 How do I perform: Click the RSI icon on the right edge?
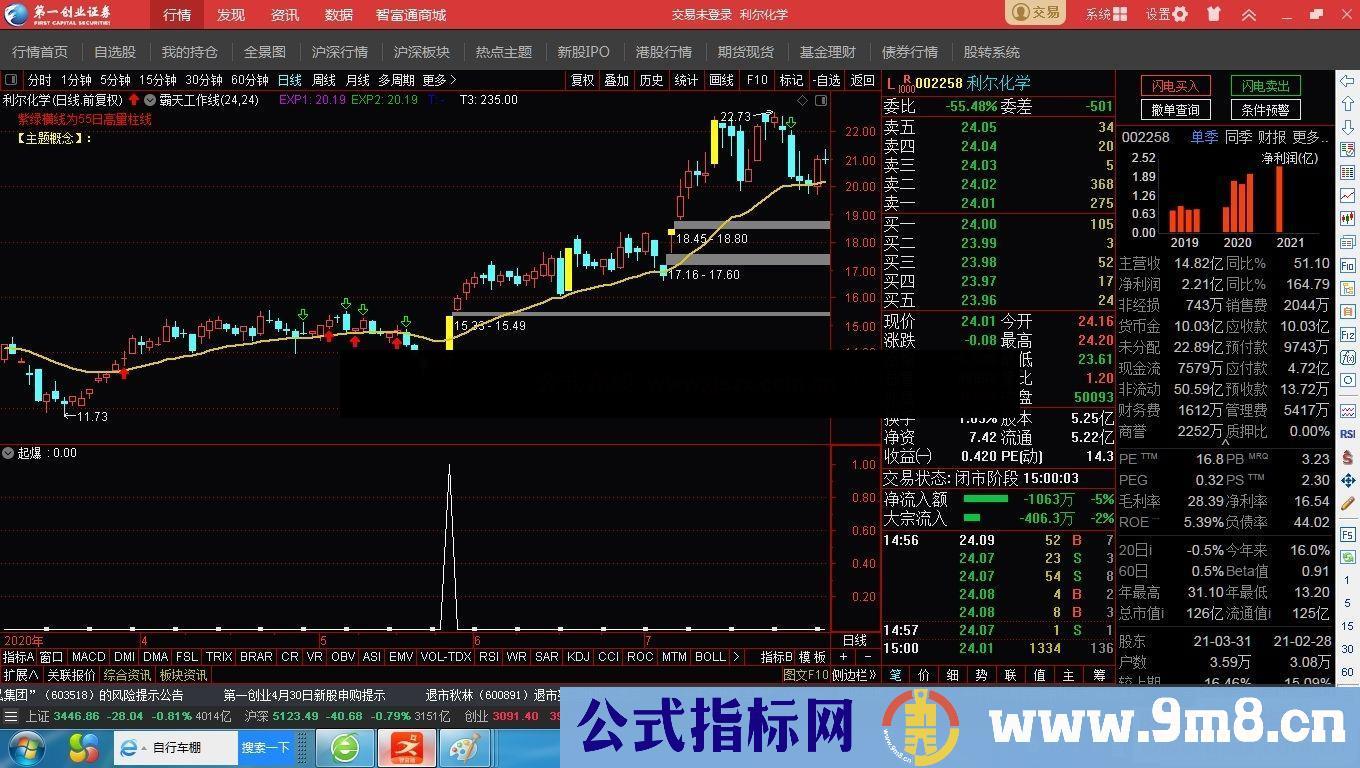[x=1346, y=434]
